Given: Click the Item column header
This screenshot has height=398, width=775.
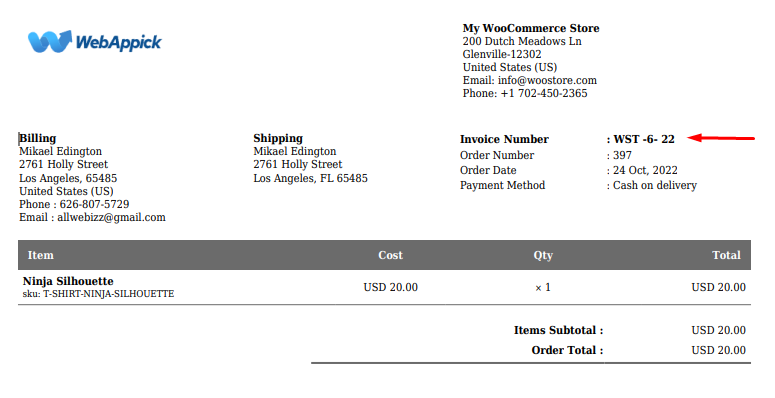Looking at the screenshot, I should tap(41, 256).
